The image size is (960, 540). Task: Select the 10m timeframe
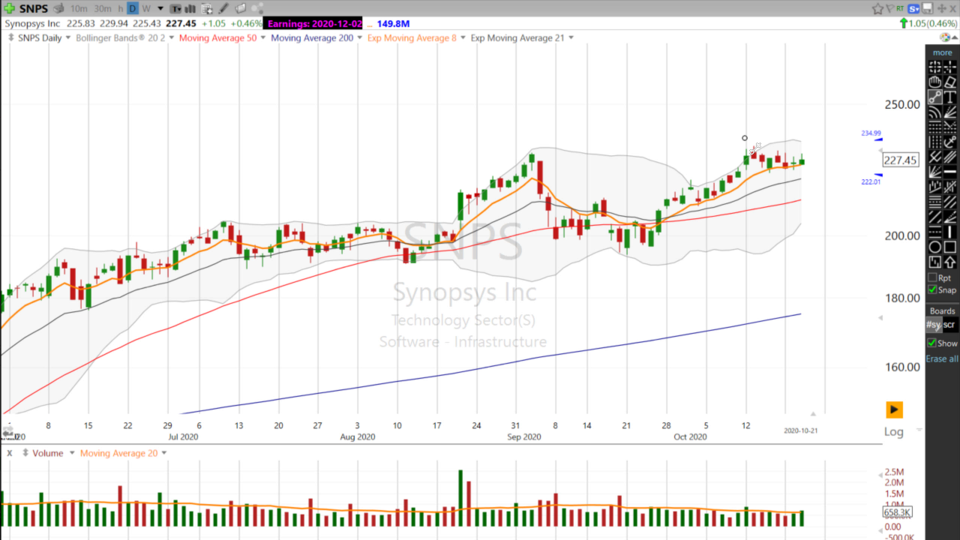pyautogui.click(x=79, y=9)
